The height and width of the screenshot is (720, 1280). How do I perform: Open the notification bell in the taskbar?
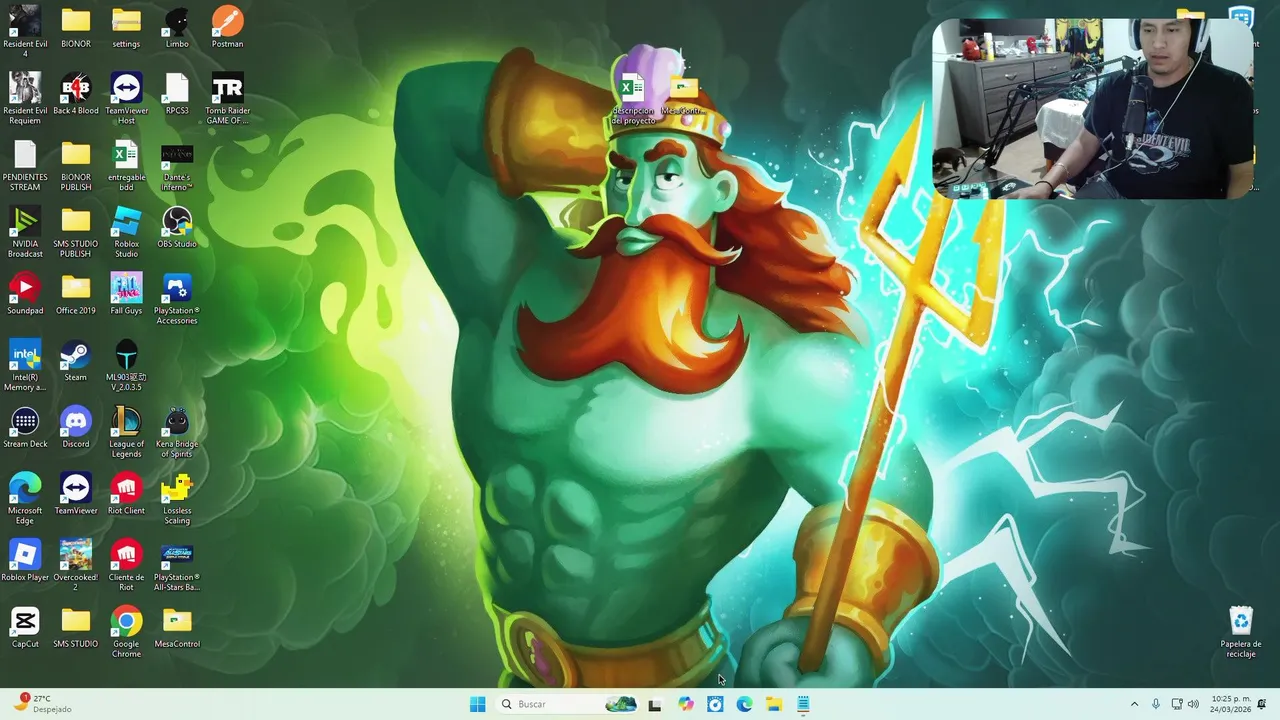pos(1262,704)
